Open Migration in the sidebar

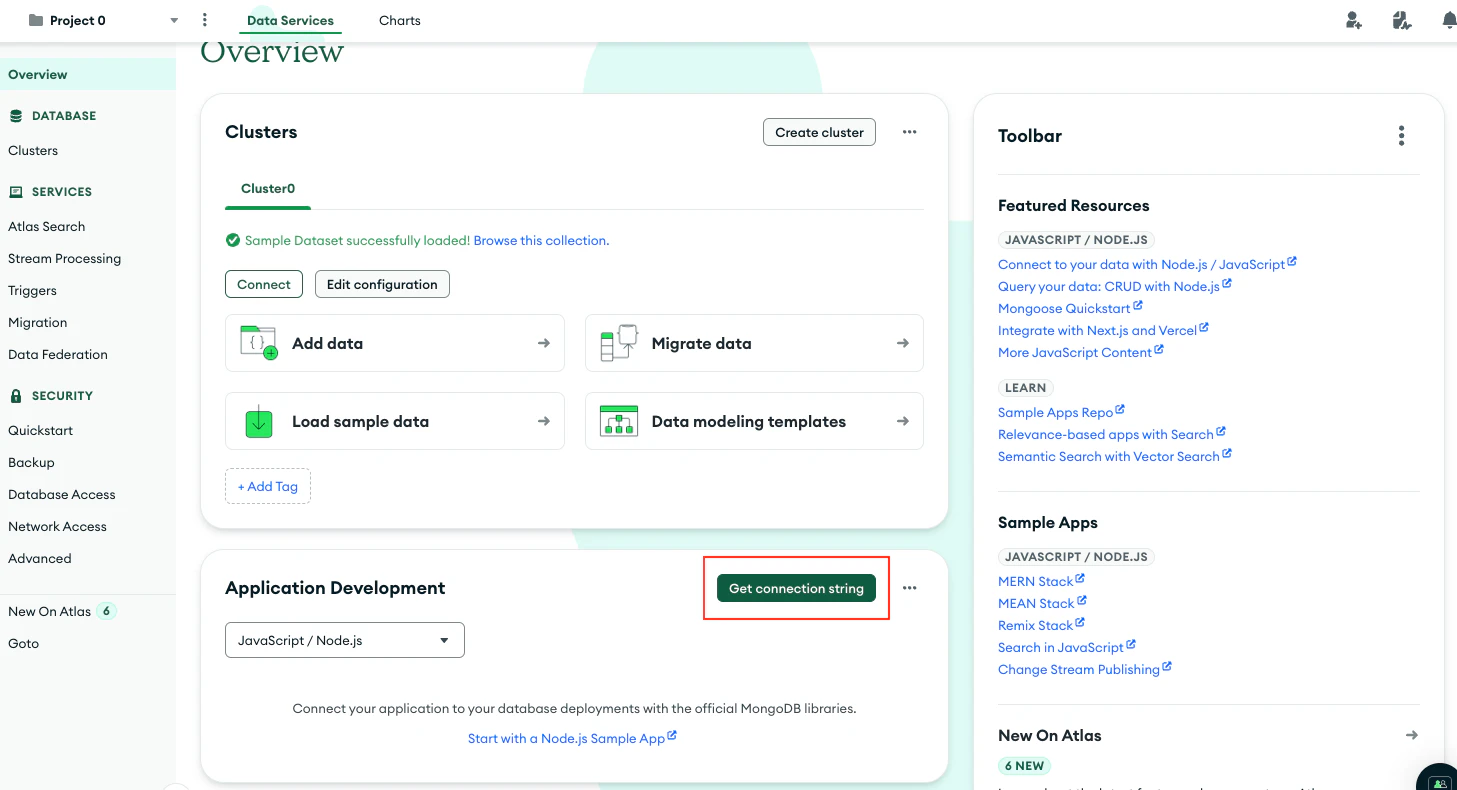pos(38,322)
